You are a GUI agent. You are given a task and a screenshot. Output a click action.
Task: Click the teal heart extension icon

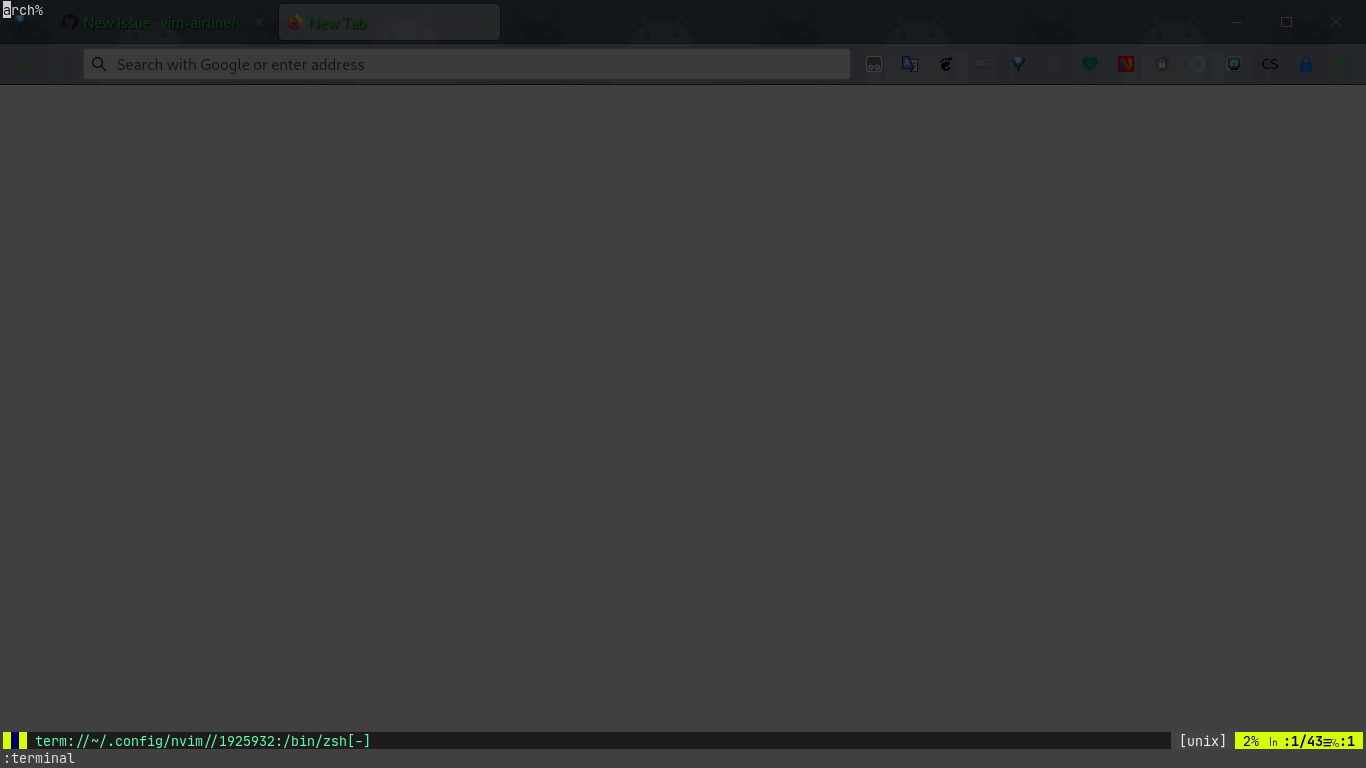pos(1090,64)
